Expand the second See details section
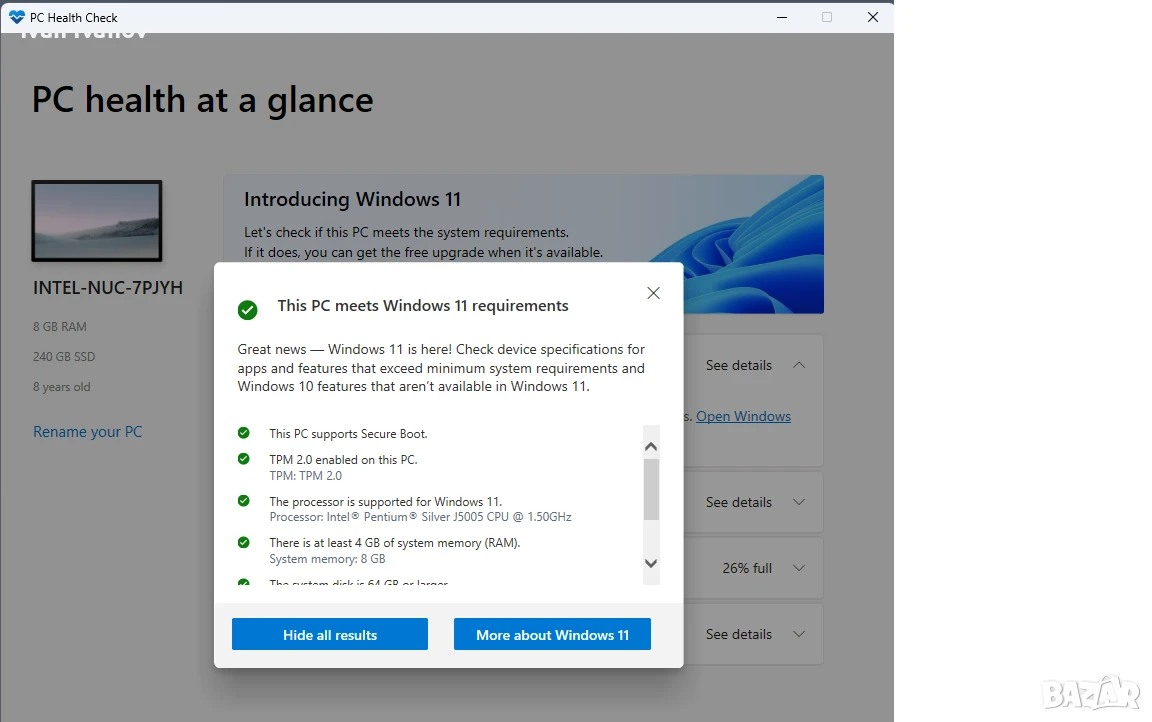 pyautogui.click(x=799, y=502)
